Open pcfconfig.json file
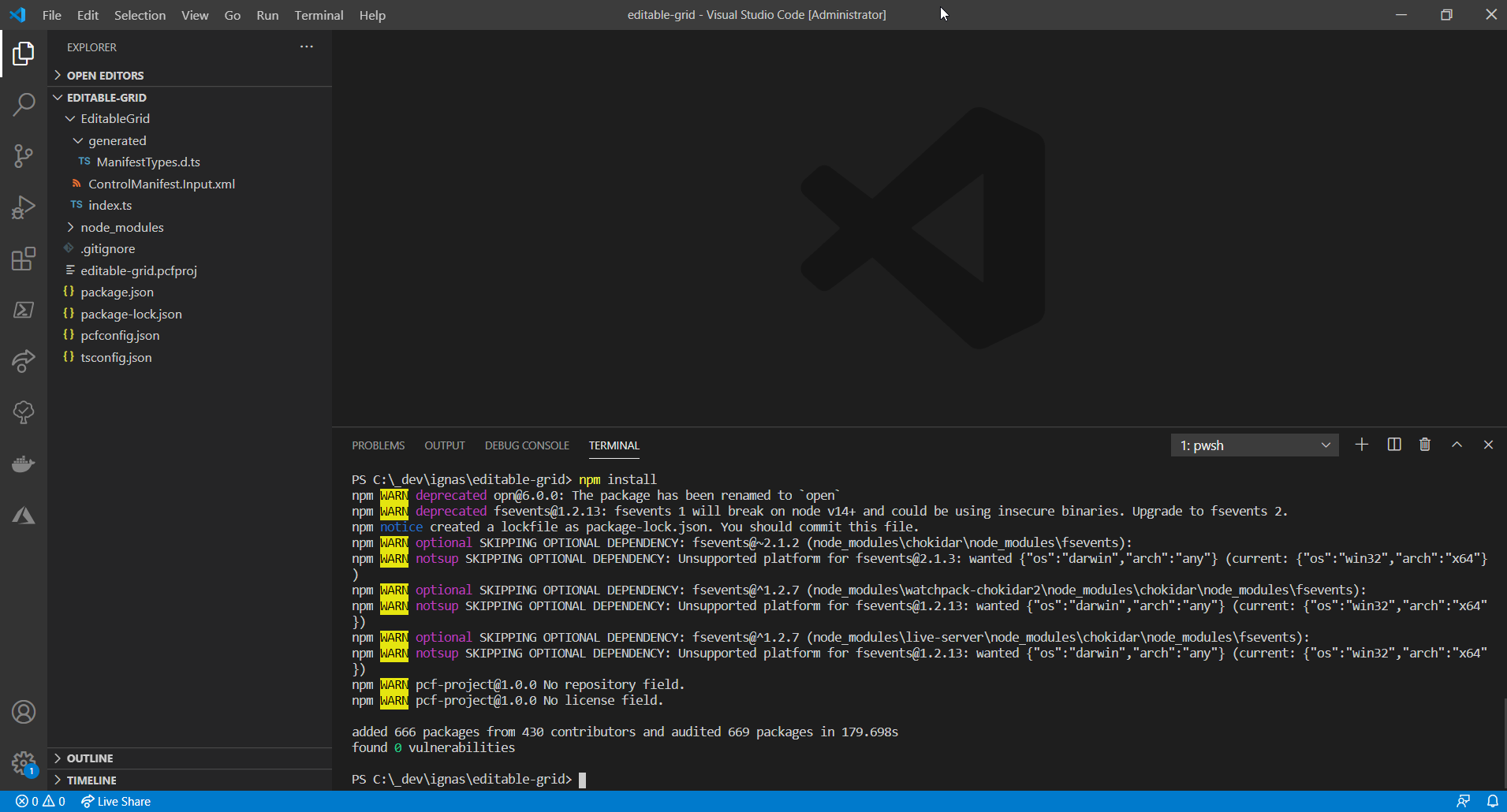 pos(189,335)
